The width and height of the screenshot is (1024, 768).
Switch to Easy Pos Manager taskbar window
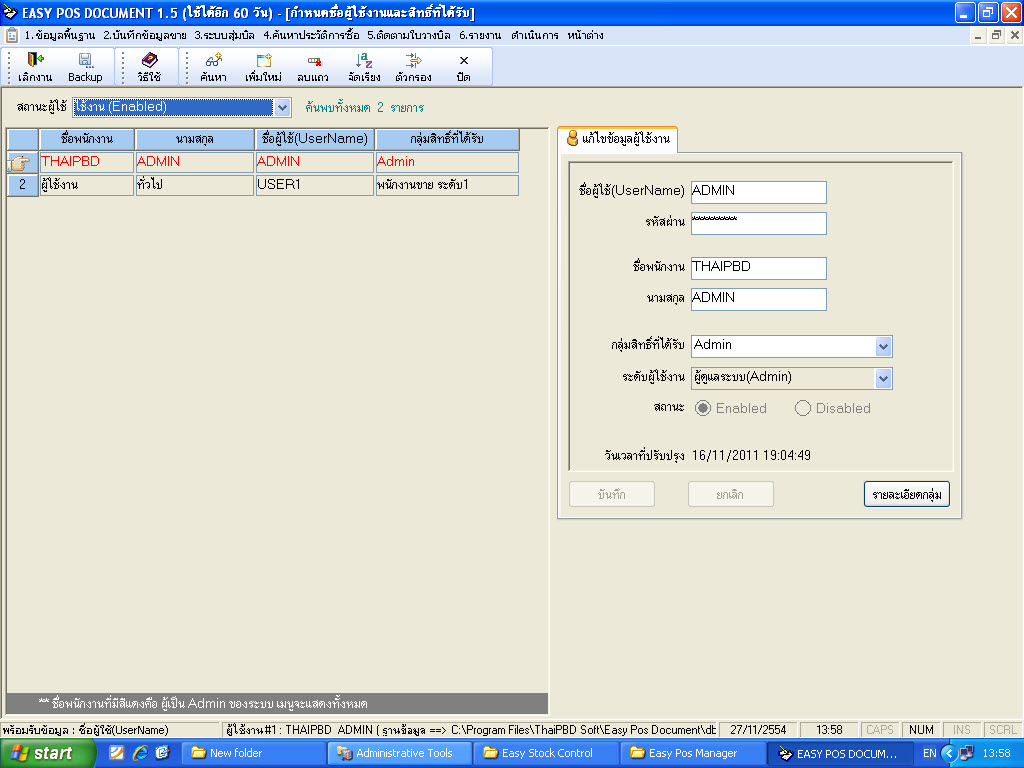point(692,753)
